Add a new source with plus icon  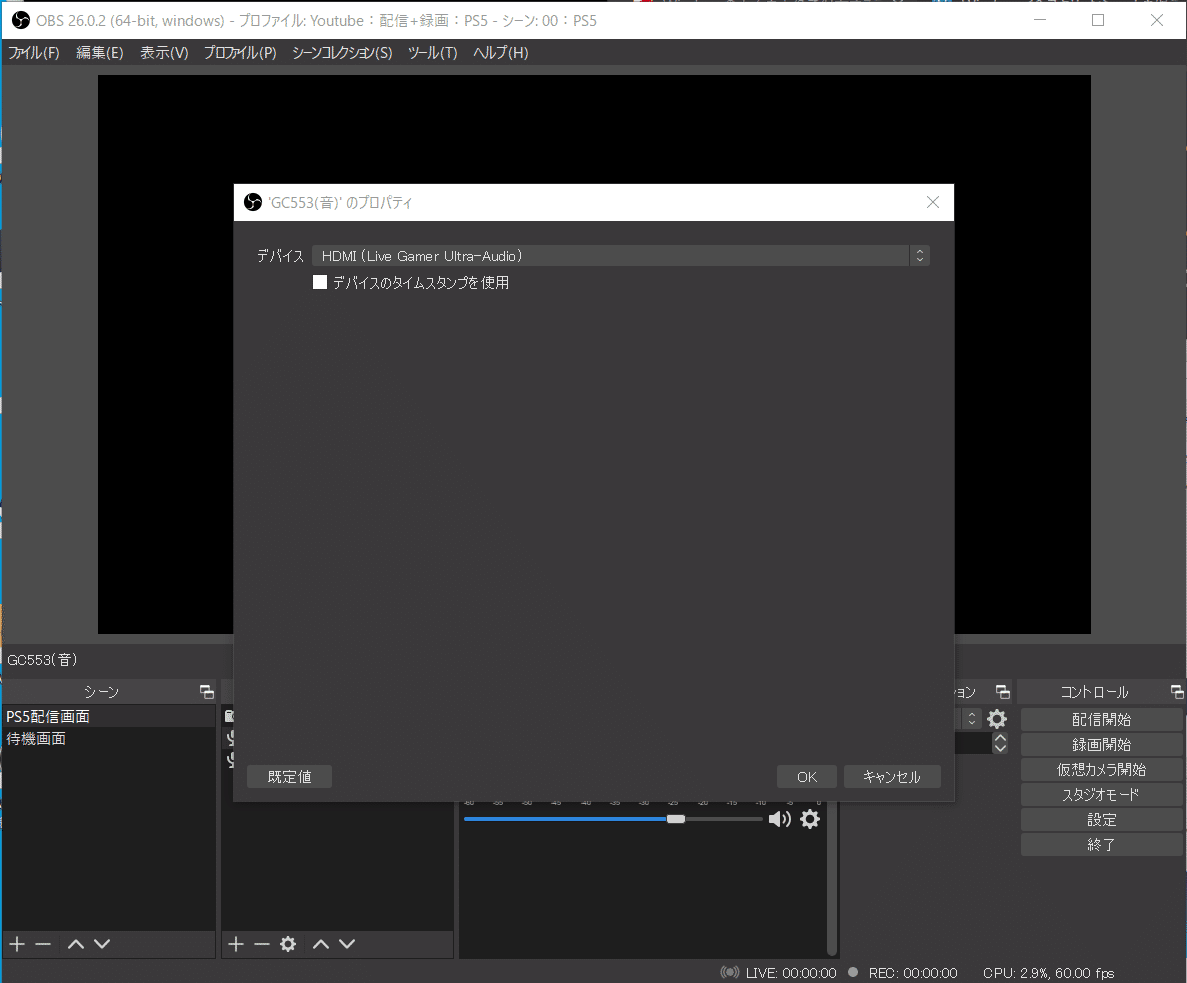(236, 944)
